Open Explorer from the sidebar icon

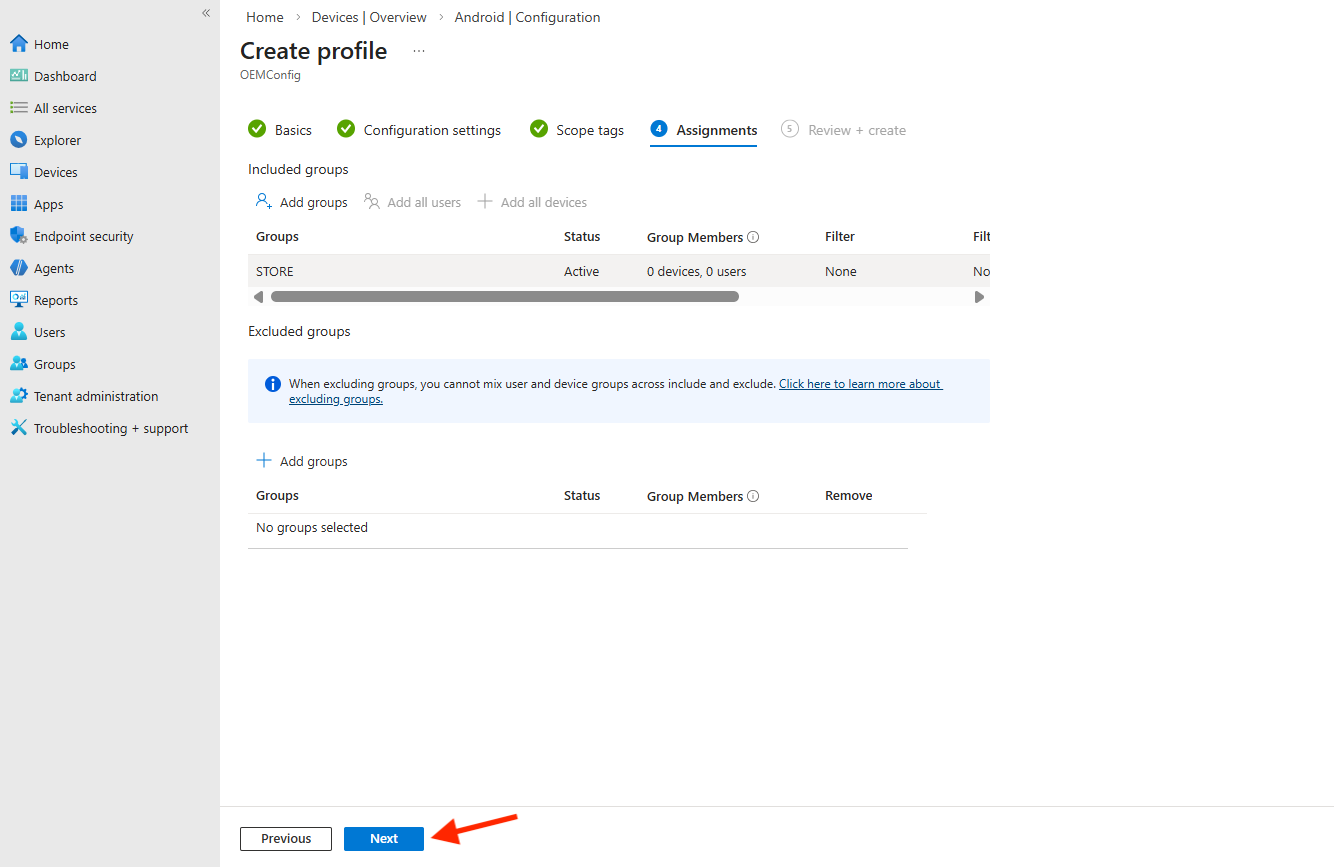point(18,140)
